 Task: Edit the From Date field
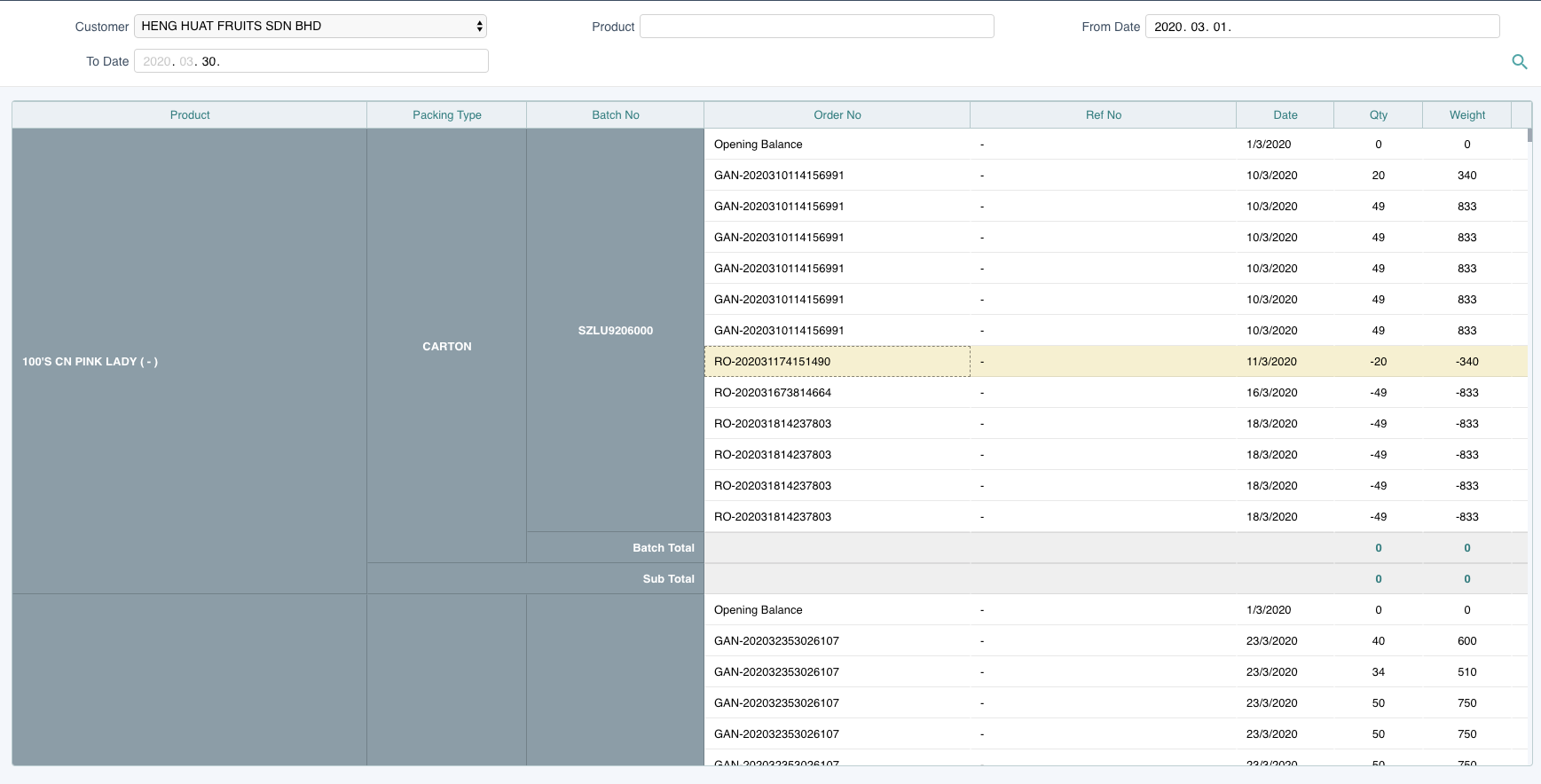pos(1322,26)
